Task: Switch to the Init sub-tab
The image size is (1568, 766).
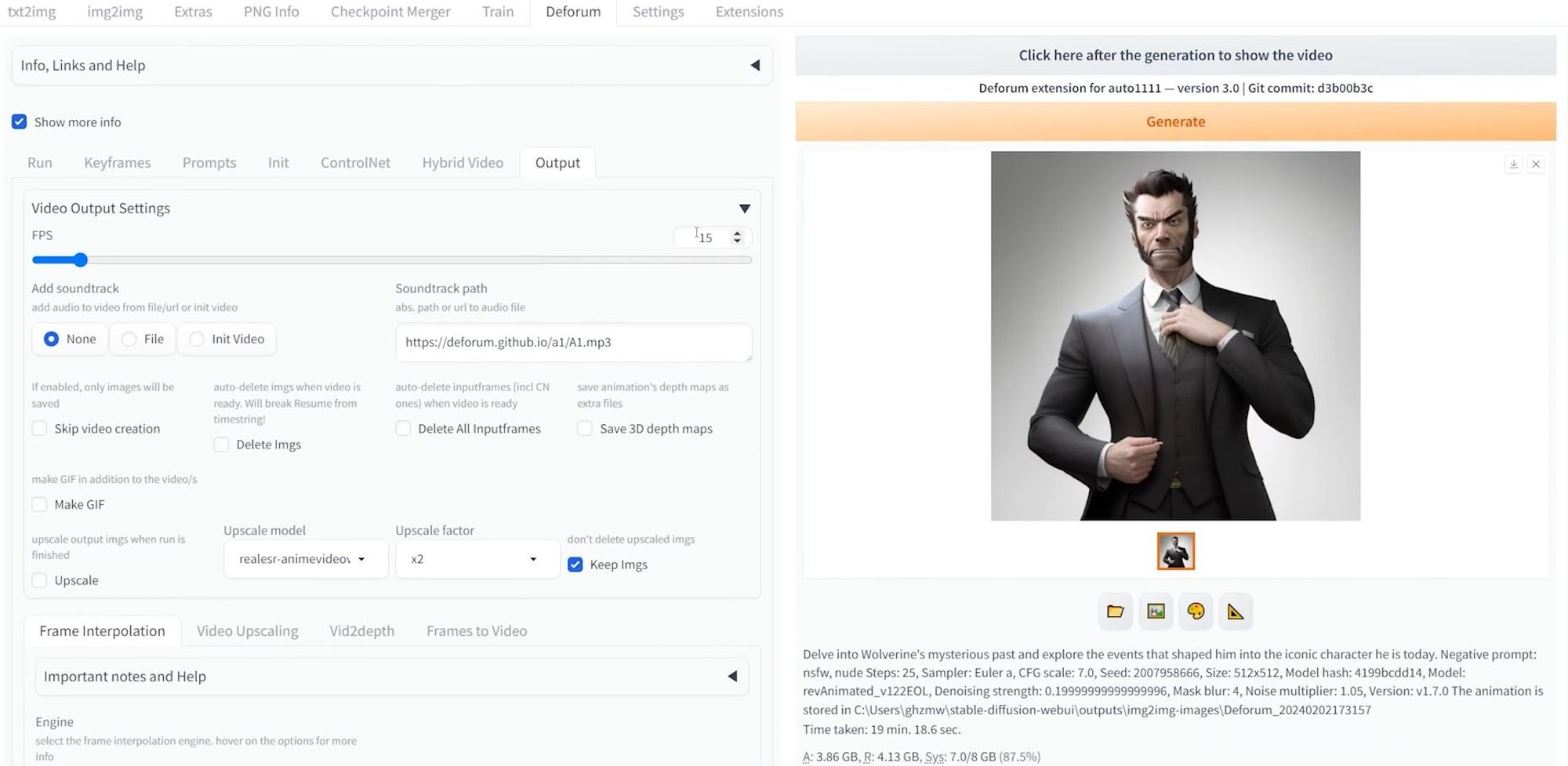Action: tap(278, 162)
